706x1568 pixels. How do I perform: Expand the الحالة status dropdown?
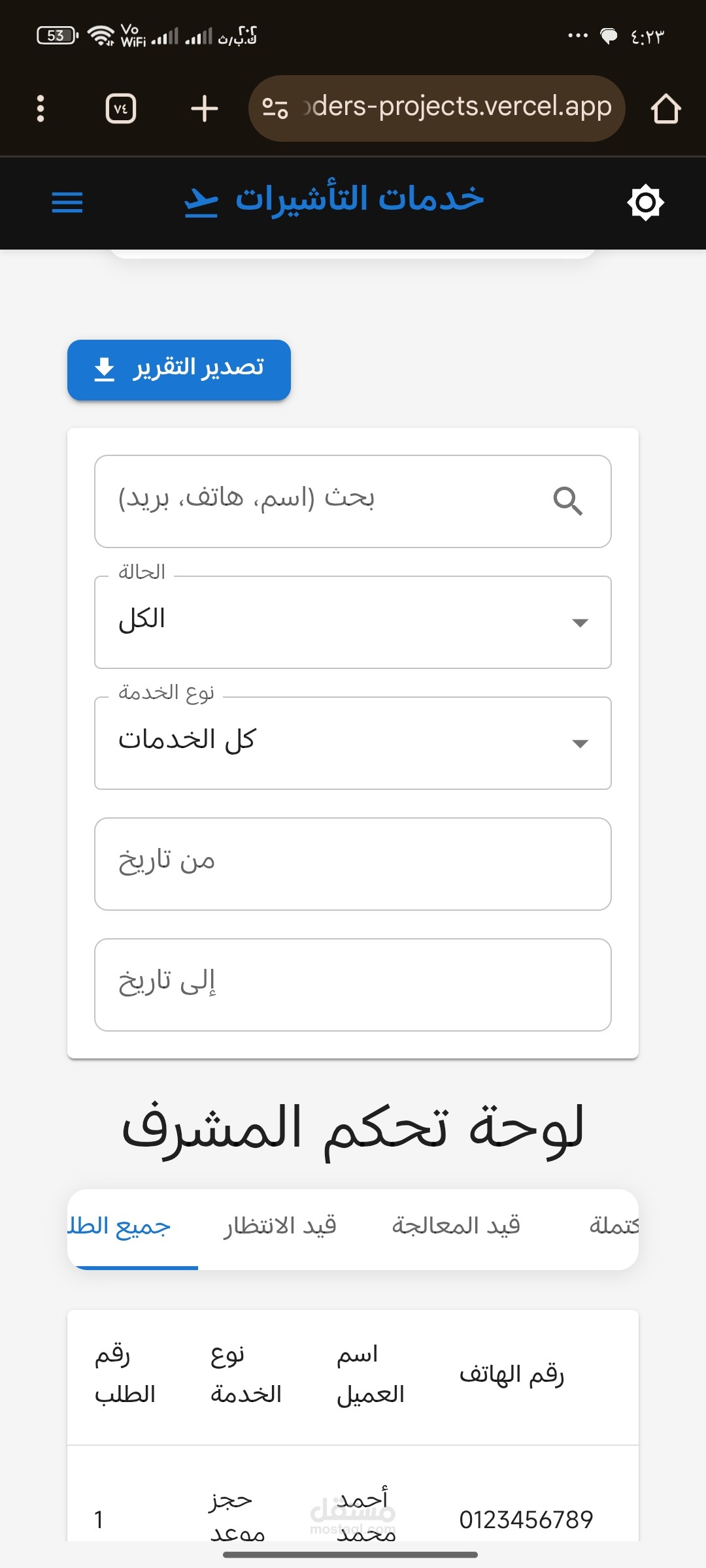353,622
